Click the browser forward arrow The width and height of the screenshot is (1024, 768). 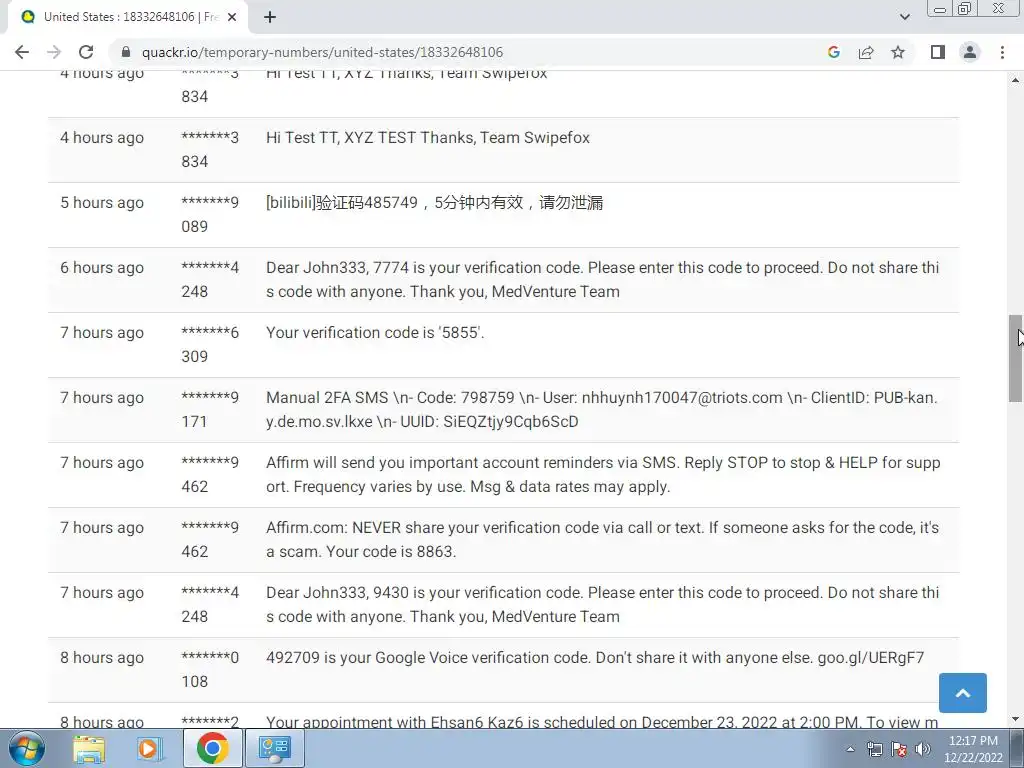(x=54, y=52)
